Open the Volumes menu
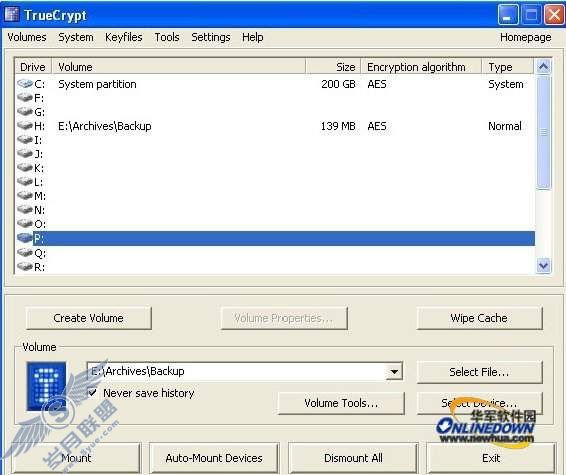 click(x=27, y=37)
